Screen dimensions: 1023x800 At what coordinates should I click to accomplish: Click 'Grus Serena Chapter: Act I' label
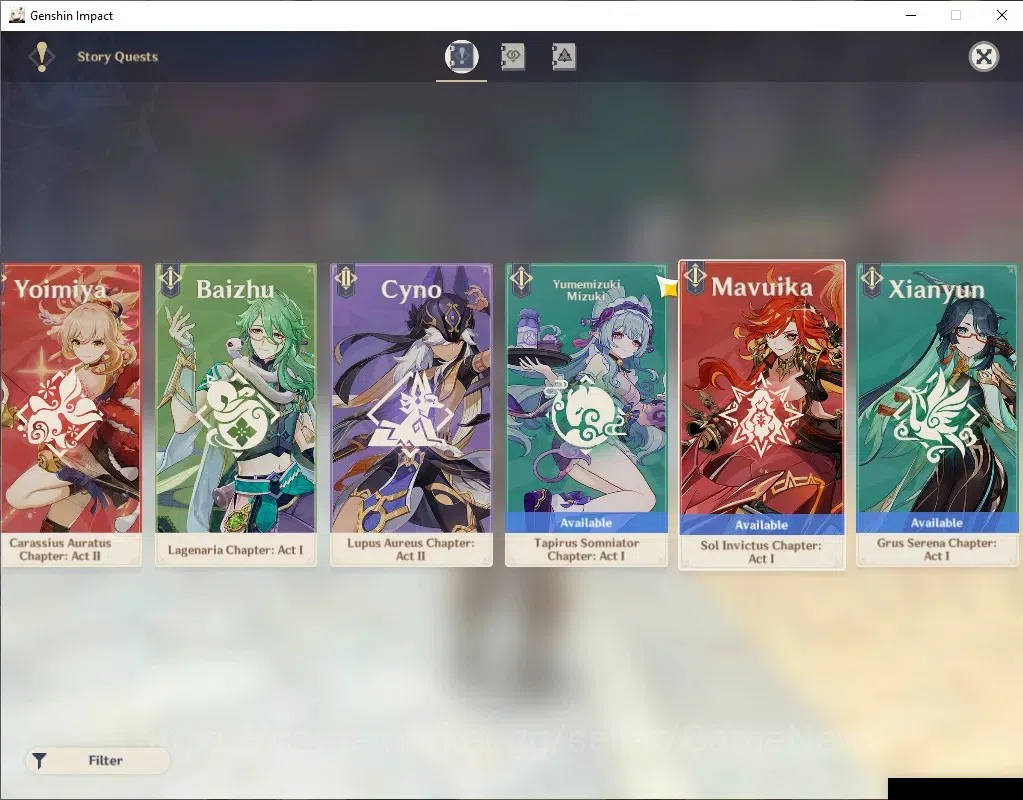click(937, 549)
